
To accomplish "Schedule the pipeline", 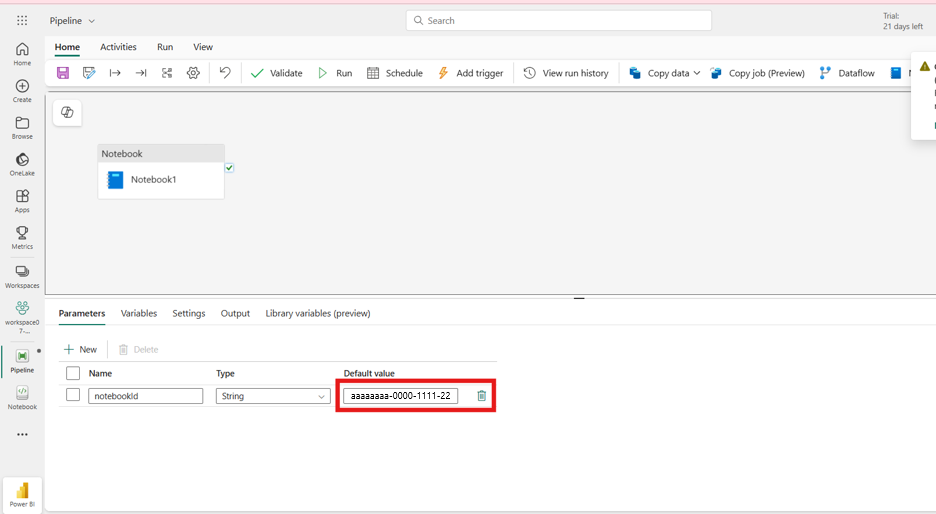I will (395, 73).
